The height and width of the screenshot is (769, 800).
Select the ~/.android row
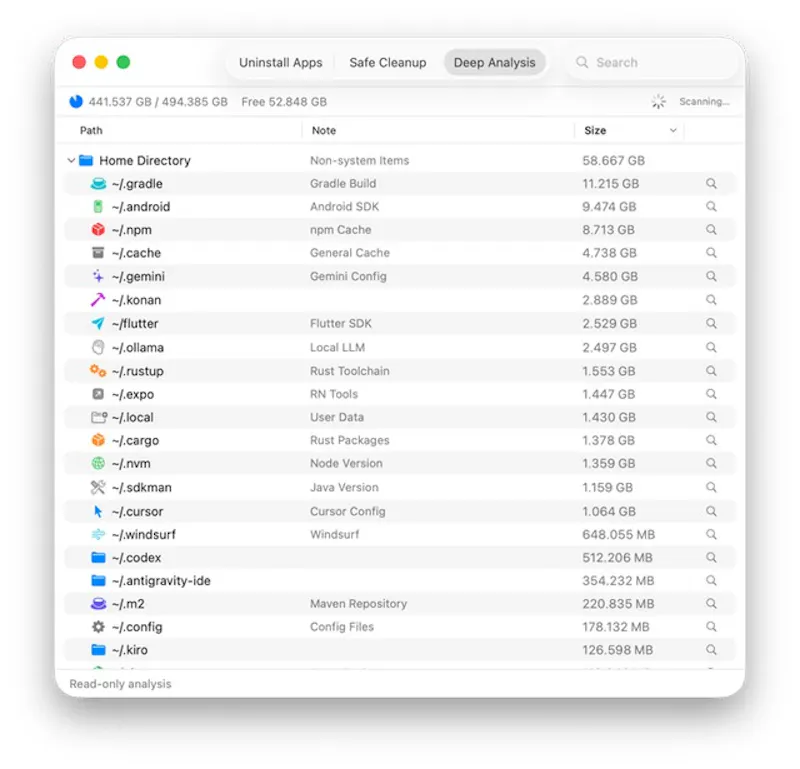400,207
